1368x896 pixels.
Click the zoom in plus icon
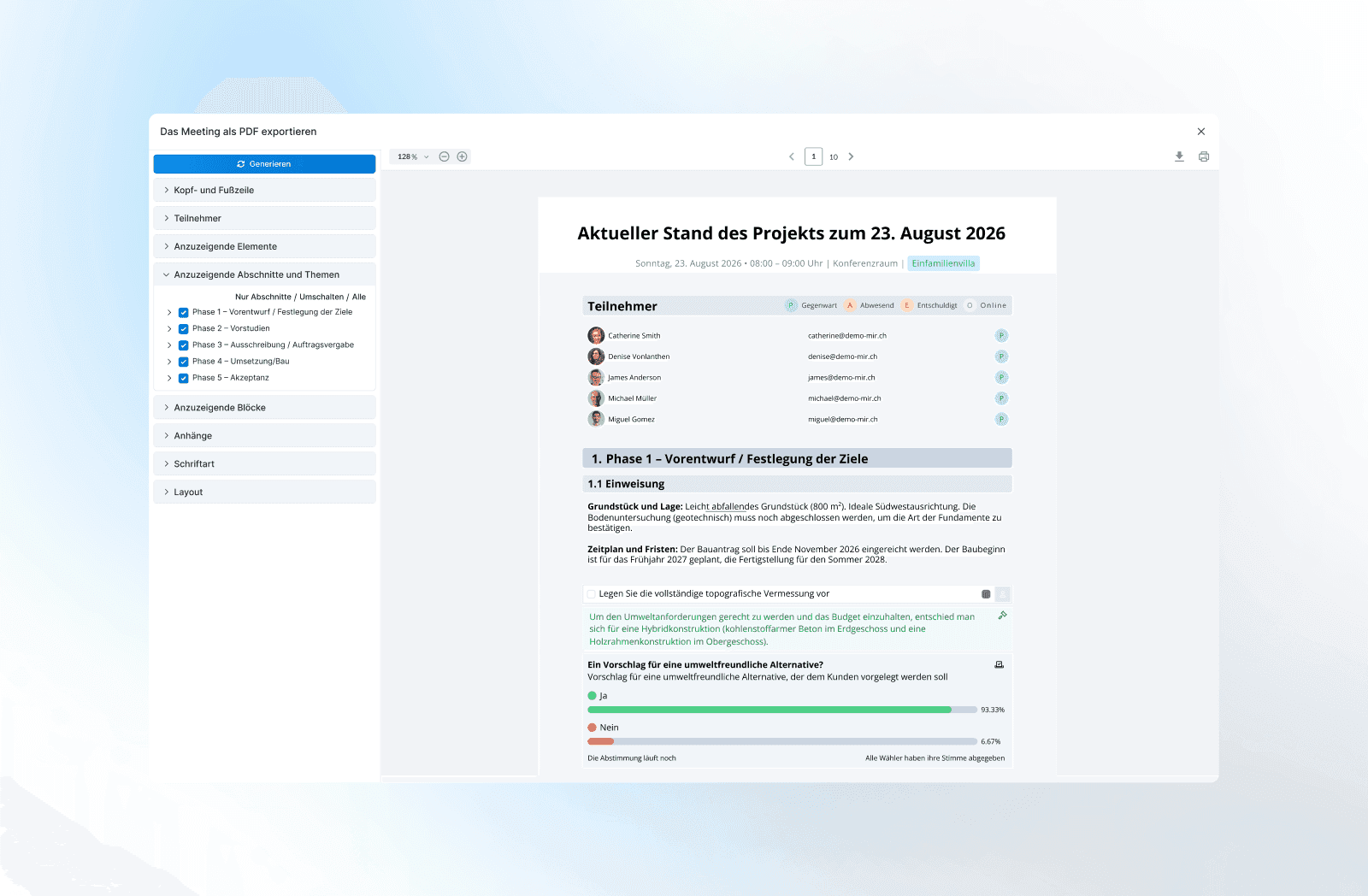coord(462,156)
